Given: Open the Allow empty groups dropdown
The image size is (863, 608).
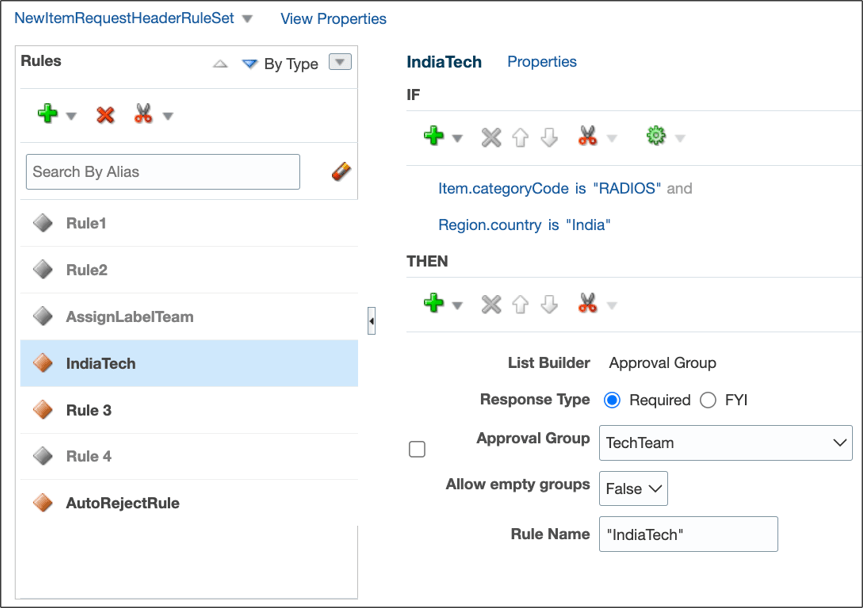Looking at the screenshot, I should coord(654,489).
